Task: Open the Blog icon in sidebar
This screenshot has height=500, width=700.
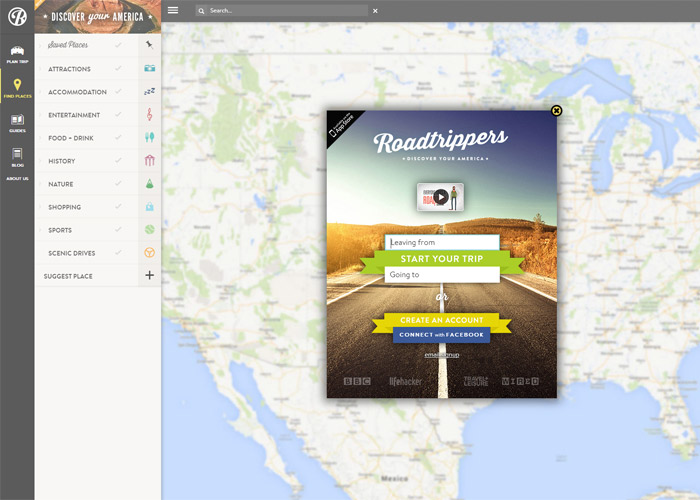Action: pos(17,154)
